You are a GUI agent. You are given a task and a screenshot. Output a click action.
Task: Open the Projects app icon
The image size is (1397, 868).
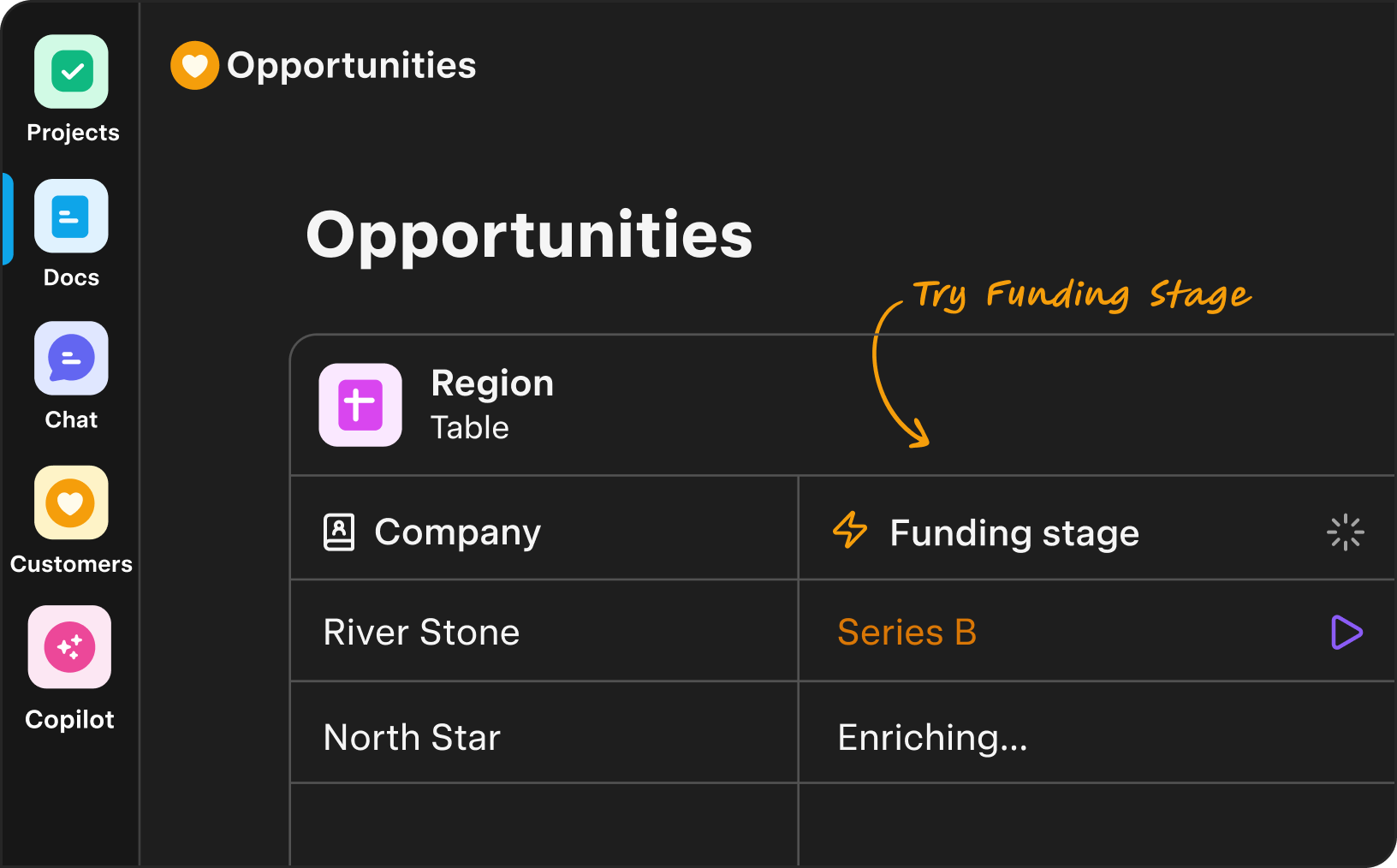tap(71, 72)
